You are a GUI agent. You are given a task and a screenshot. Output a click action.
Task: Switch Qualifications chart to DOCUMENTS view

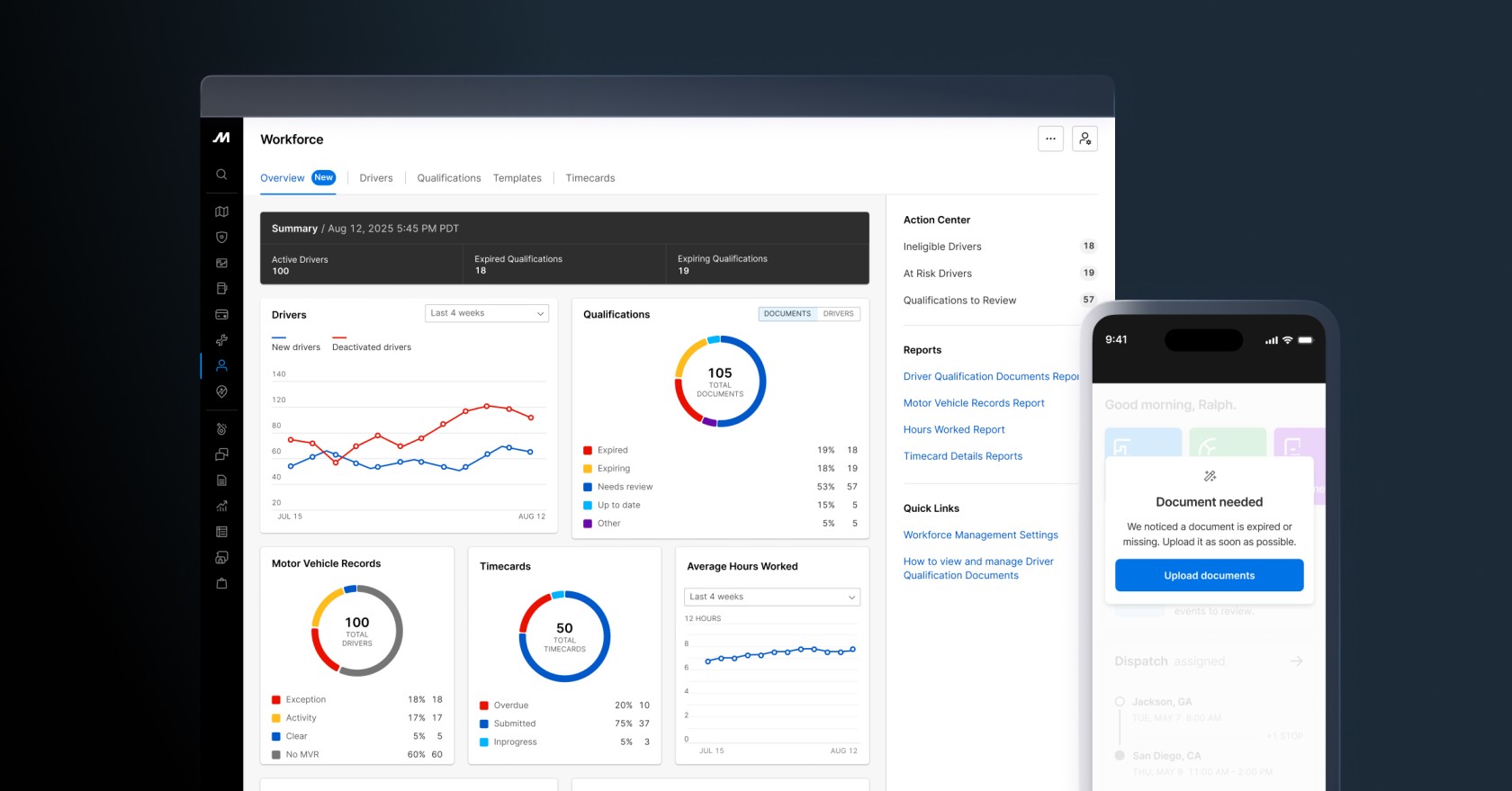787,314
